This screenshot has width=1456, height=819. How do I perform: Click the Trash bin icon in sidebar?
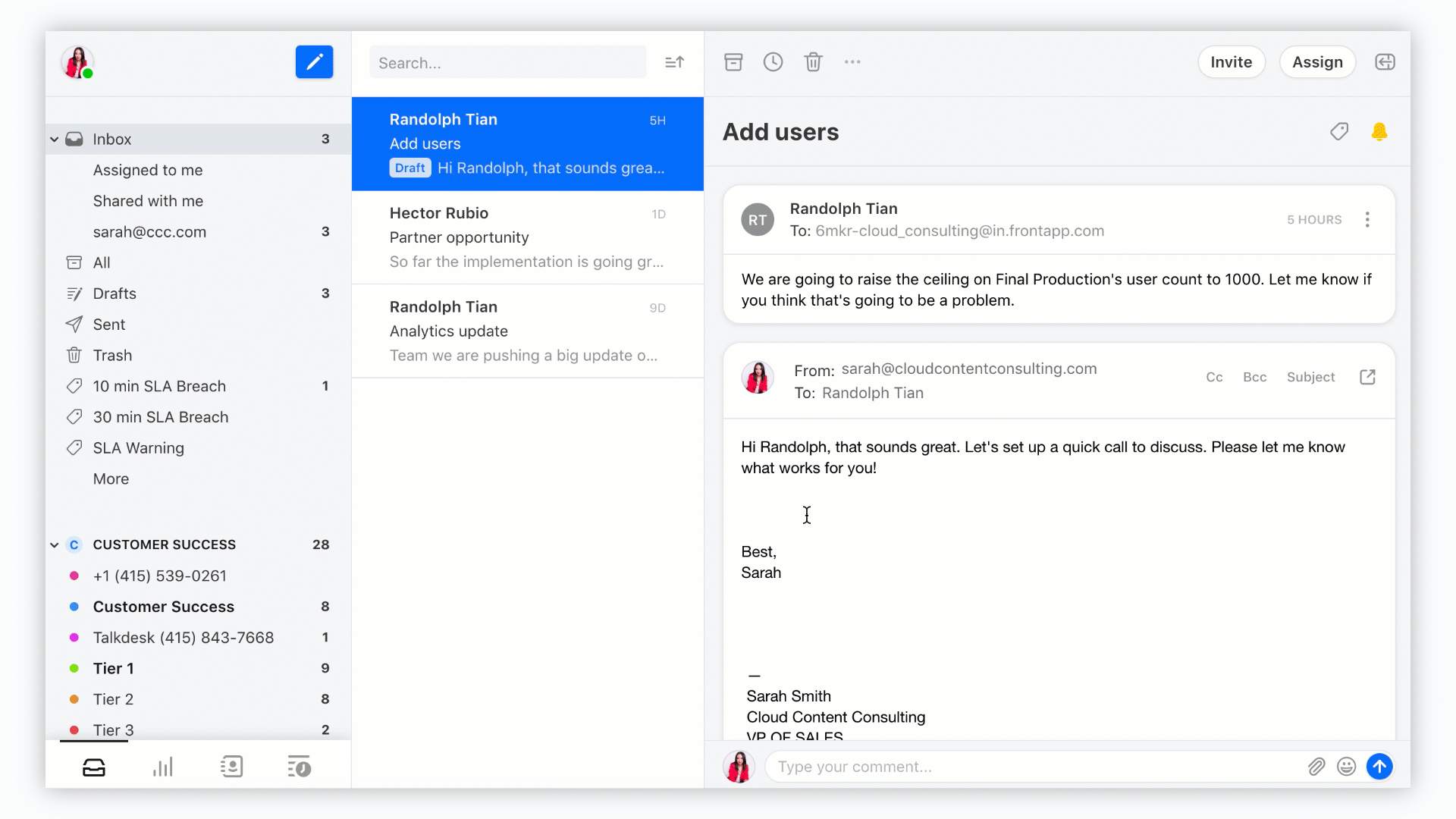(x=74, y=355)
